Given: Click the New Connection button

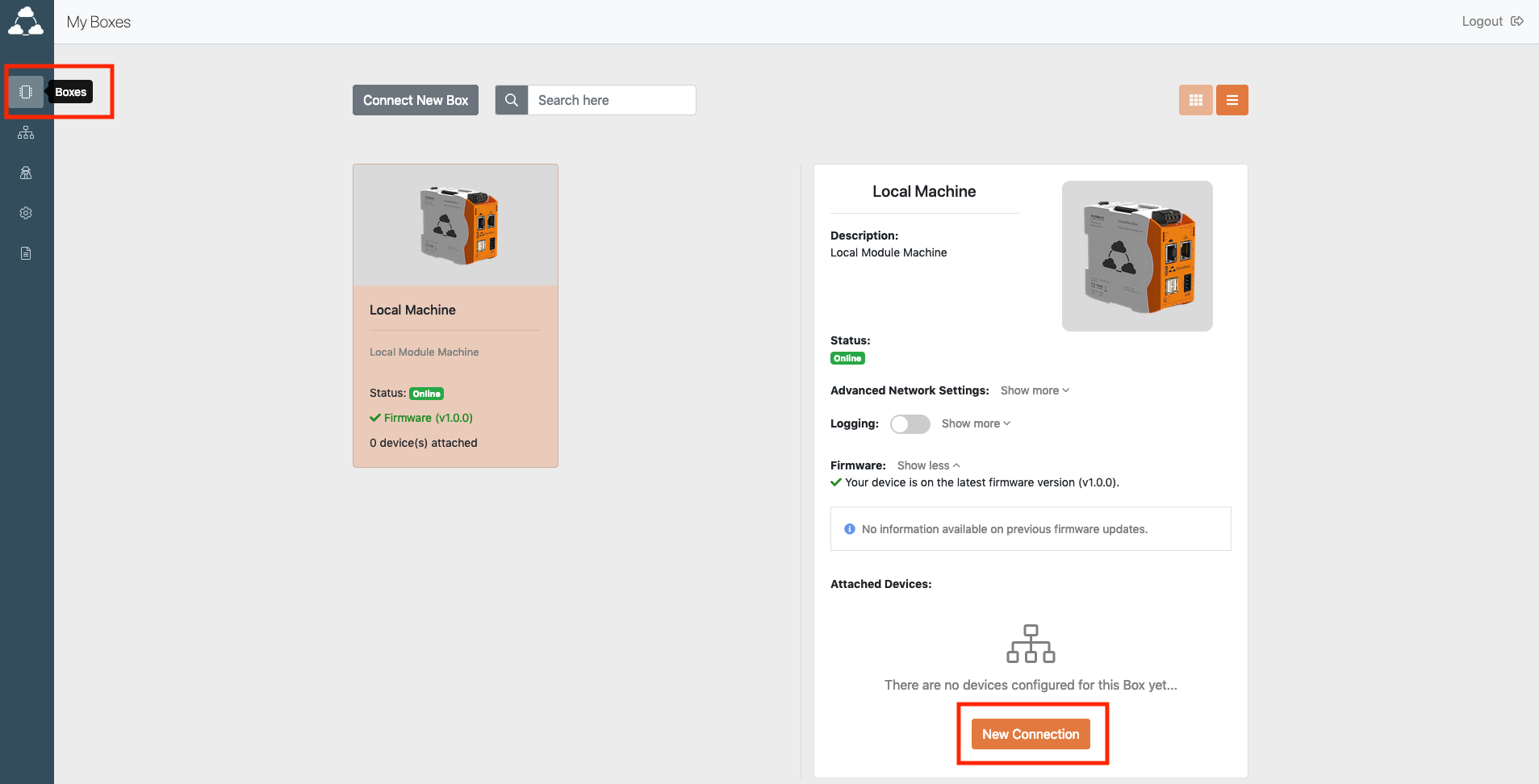Looking at the screenshot, I should coord(1031,734).
